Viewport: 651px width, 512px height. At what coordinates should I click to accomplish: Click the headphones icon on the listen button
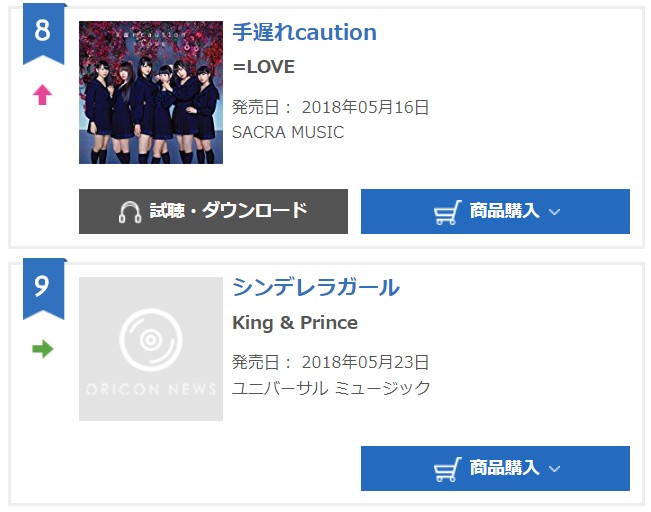129,212
